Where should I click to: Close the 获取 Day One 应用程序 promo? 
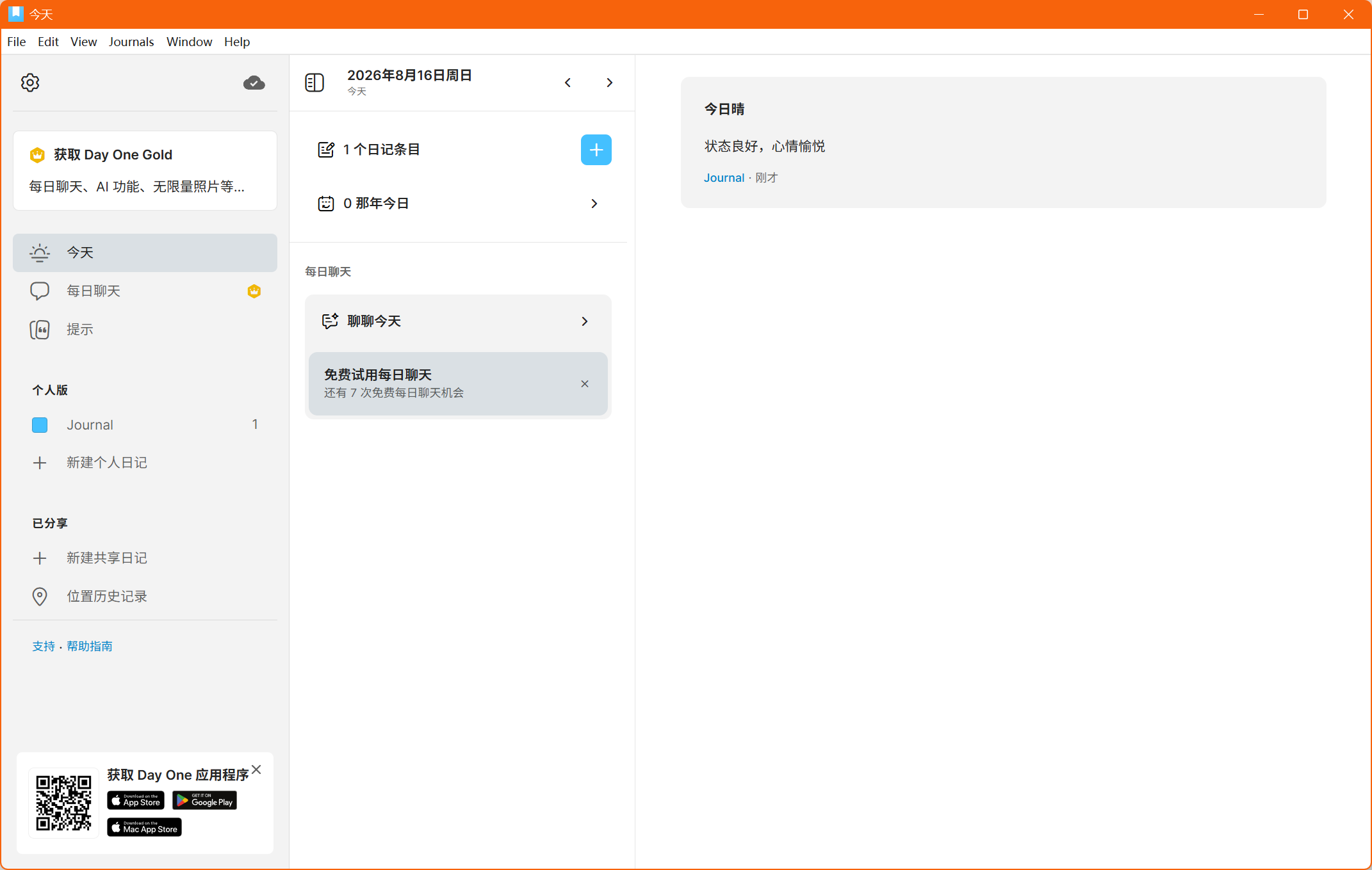[x=256, y=769]
